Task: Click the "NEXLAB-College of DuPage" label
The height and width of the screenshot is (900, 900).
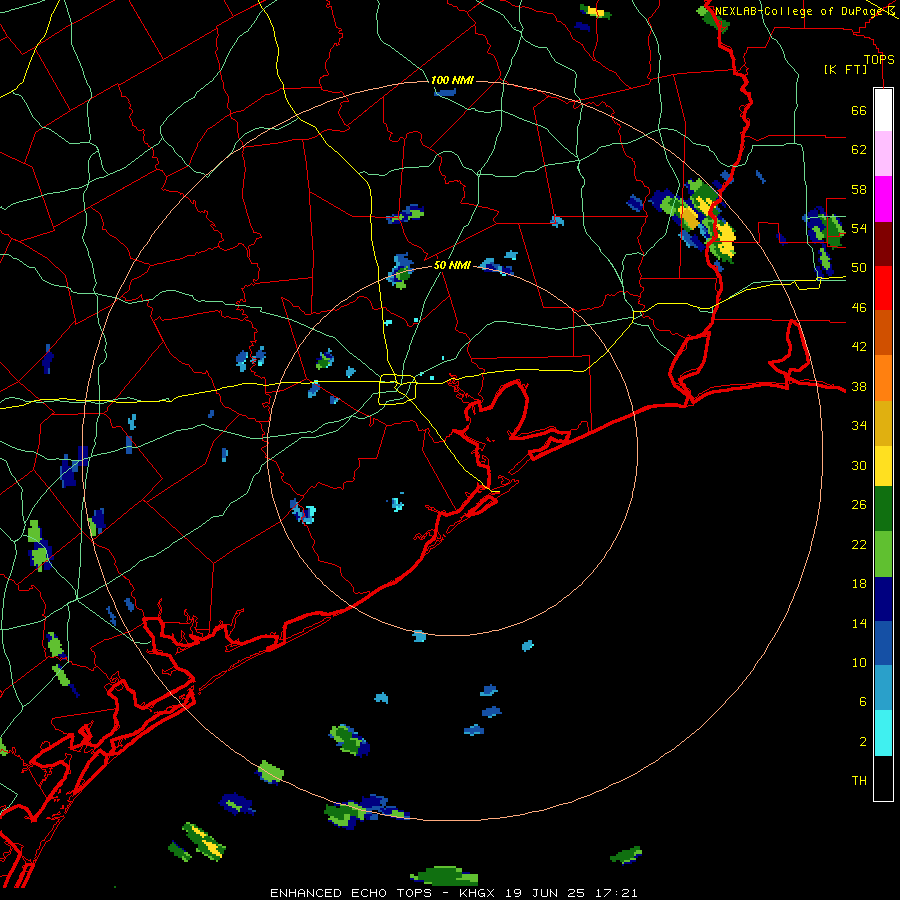Action: click(x=798, y=11)
